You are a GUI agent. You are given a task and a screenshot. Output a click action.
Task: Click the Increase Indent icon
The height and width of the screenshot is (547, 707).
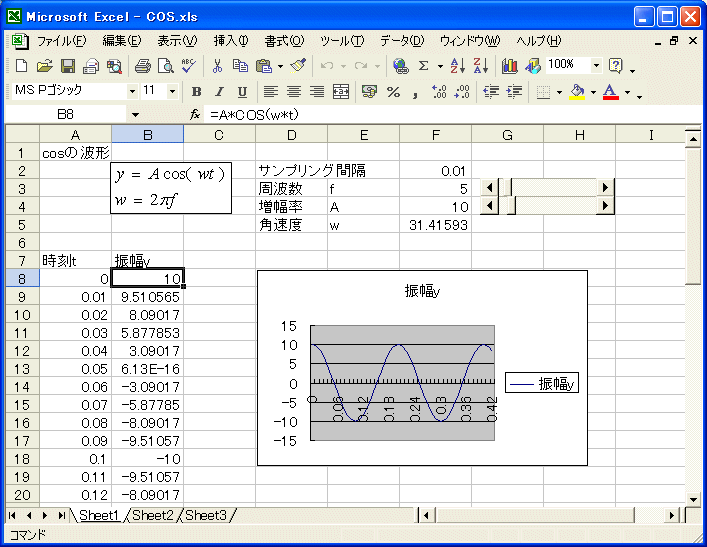point(514,92)
